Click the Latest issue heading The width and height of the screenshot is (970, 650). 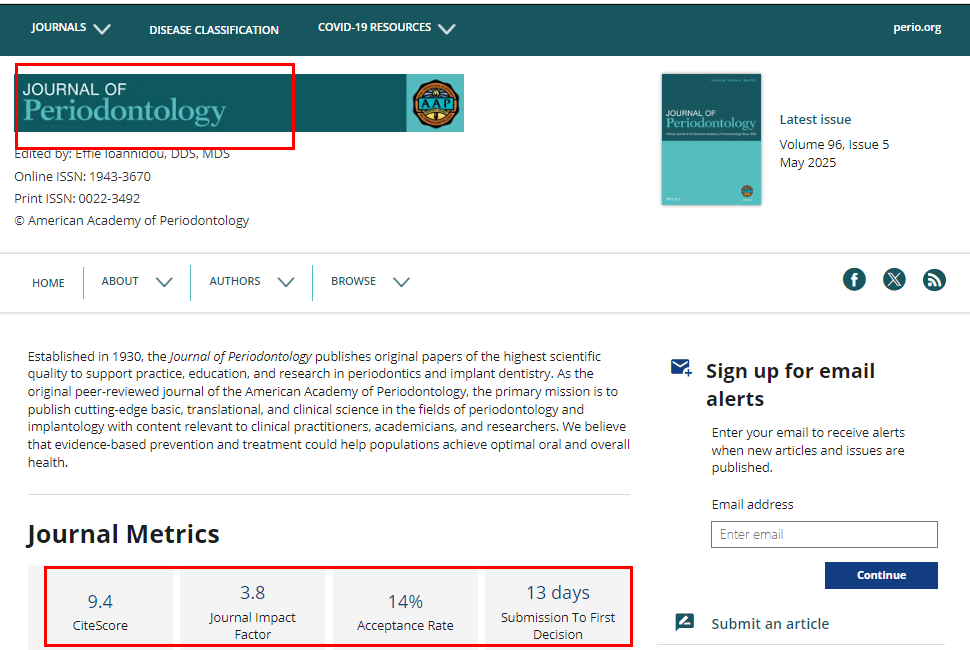tap(815, 119)
